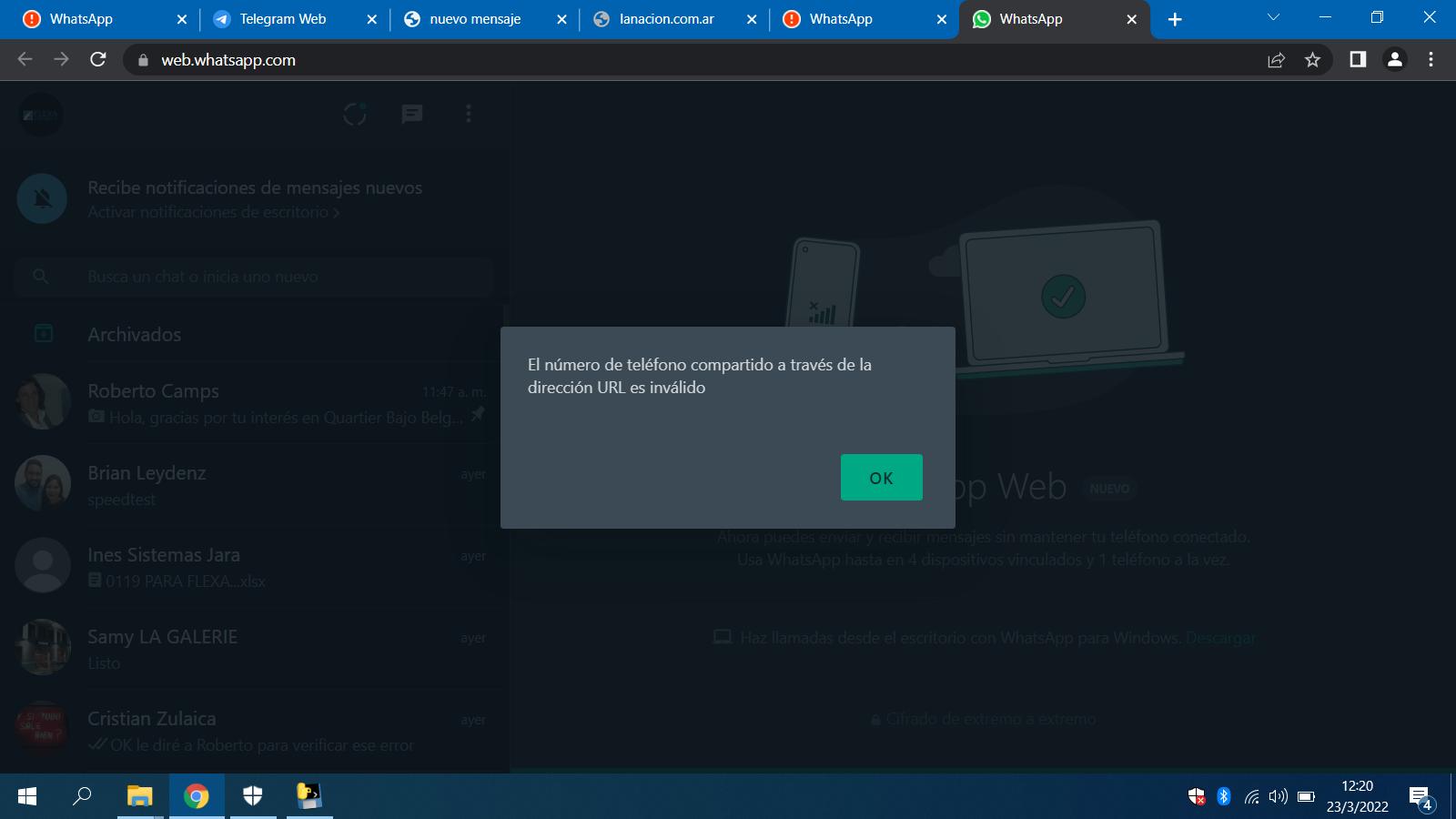Open clock showing 12:20 23/3/2022
This screenshot has width=1456, height=819.
coord(1357,796)
